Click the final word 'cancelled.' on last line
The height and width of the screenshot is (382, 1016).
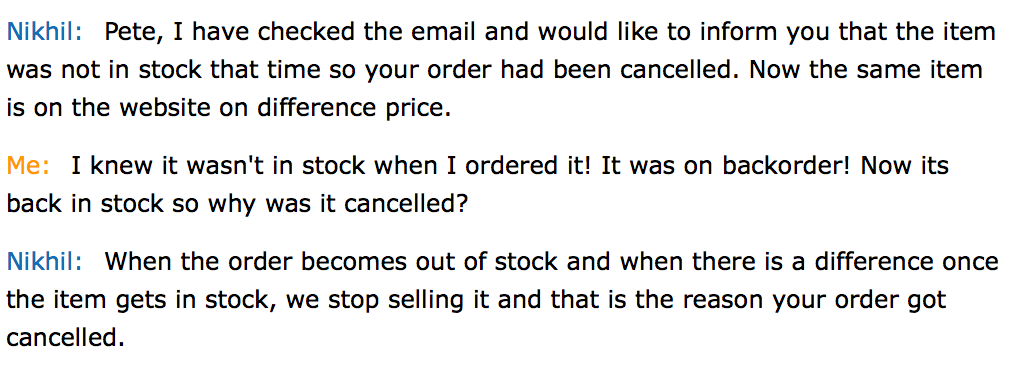65,338
